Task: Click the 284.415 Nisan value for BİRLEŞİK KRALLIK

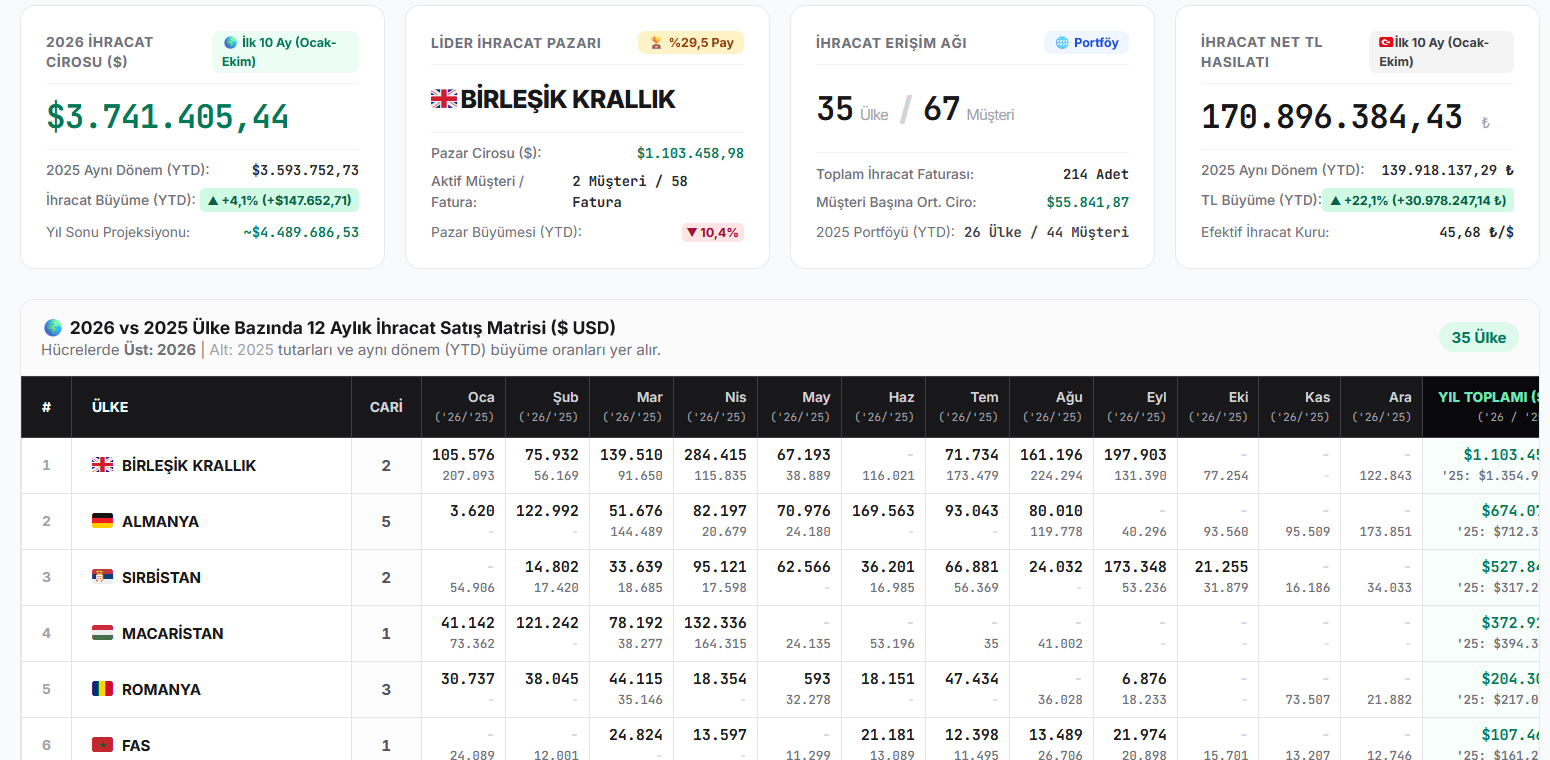Action: pyautogui.click(x=715, y=455)
